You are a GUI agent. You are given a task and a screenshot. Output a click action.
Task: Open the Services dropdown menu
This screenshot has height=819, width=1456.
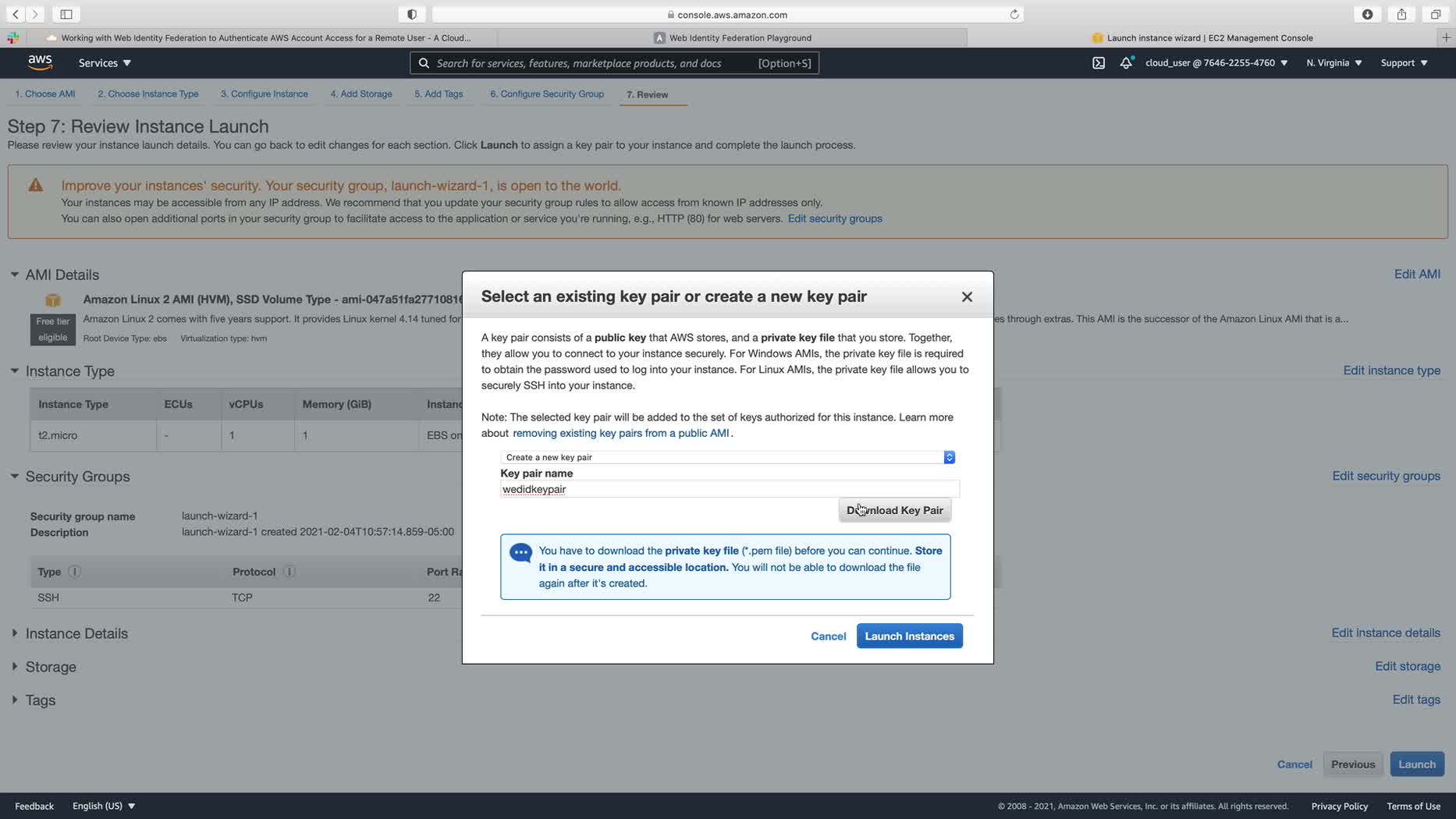pos(105,63)
